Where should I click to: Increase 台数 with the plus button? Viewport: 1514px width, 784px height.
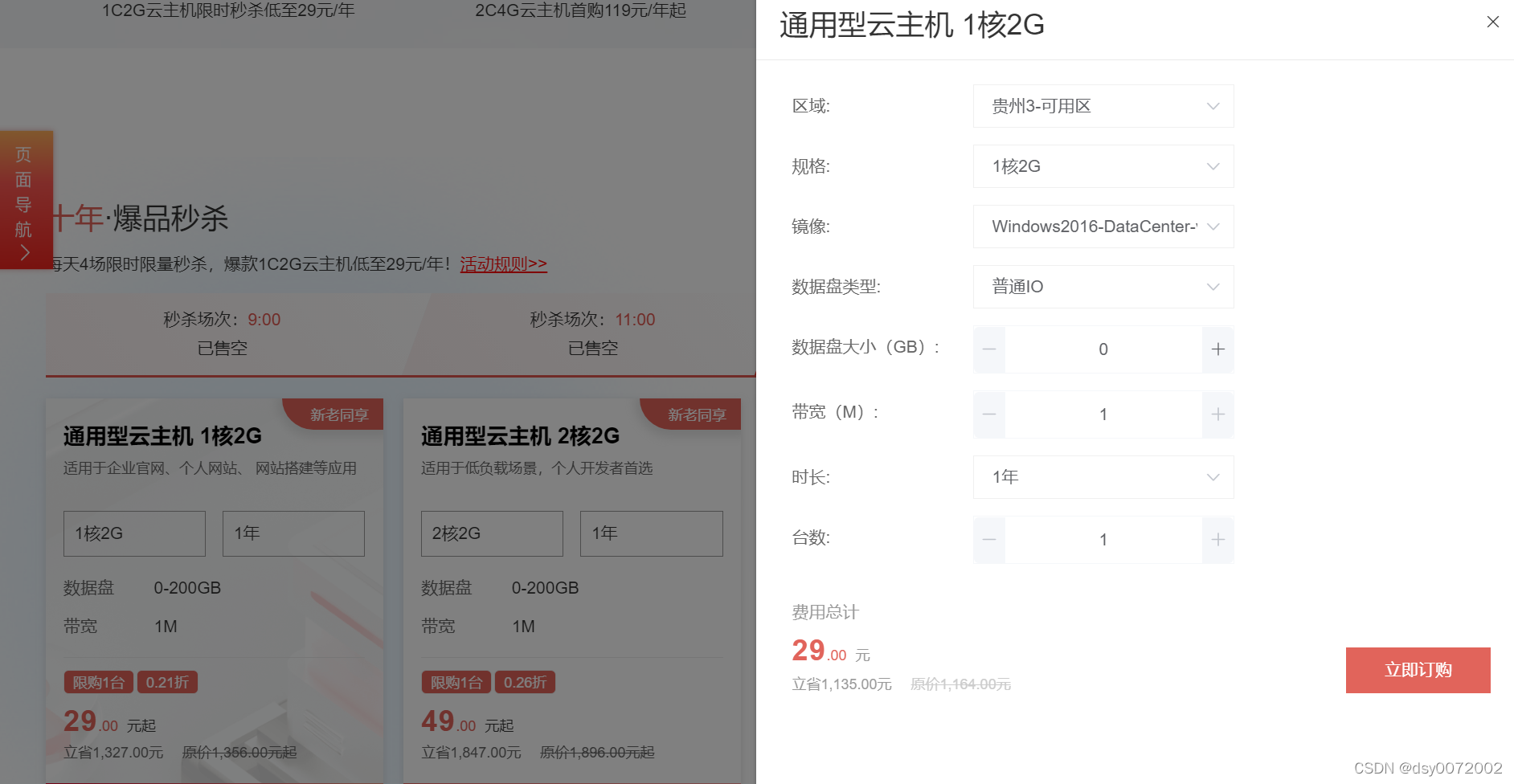pyautogui.click(x=1218, y=540)
